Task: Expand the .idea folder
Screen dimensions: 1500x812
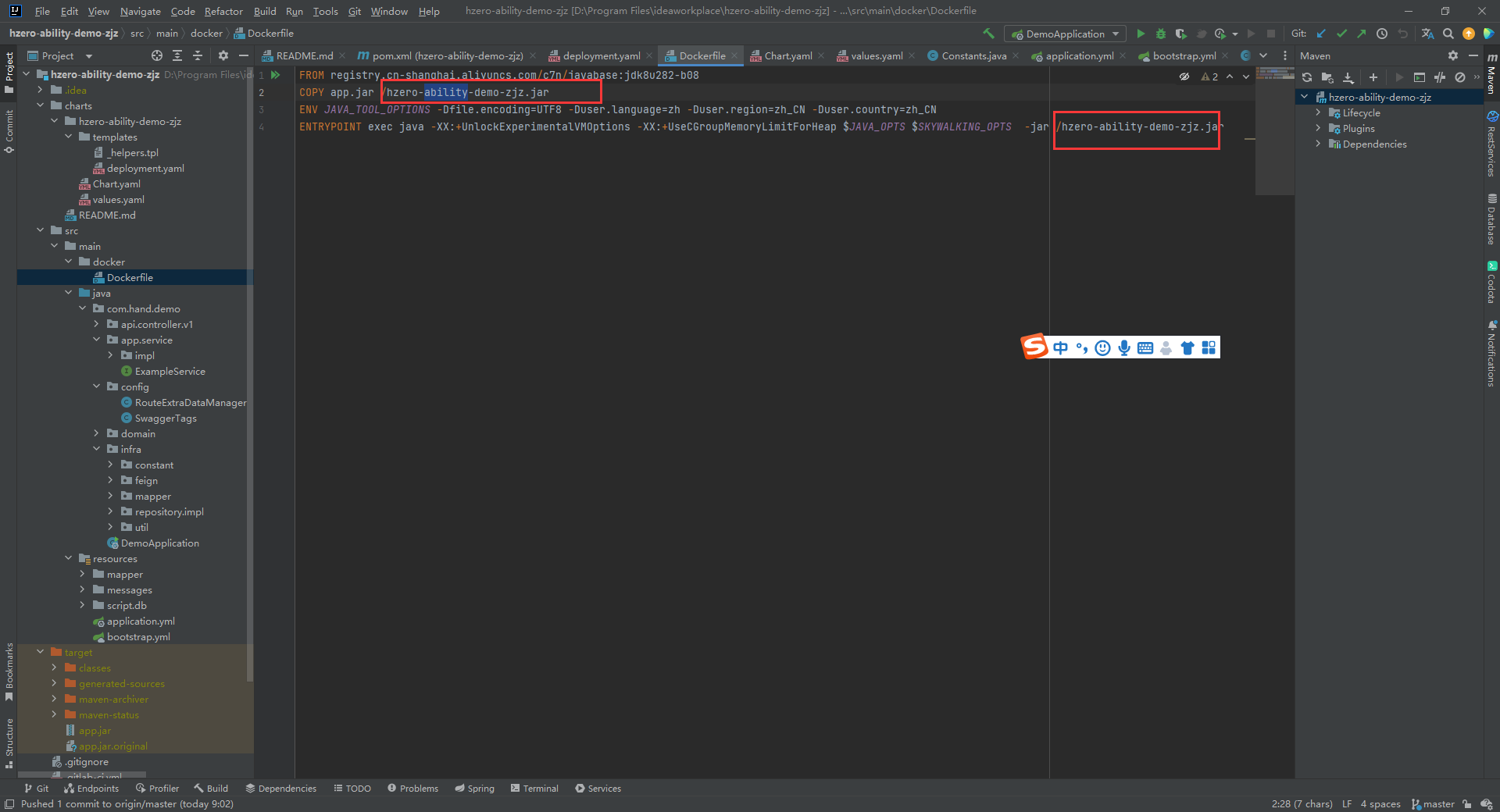Action: click(x=40, y=90)
